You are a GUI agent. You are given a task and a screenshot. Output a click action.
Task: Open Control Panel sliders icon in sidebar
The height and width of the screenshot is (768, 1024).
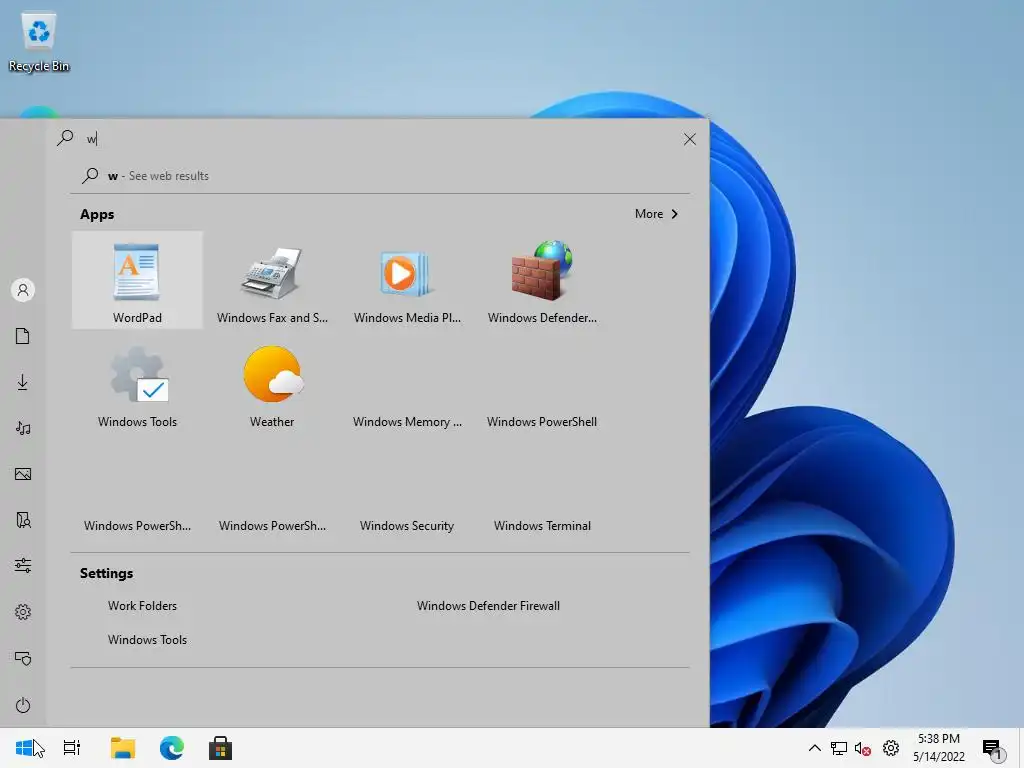[x=23, y=566]
